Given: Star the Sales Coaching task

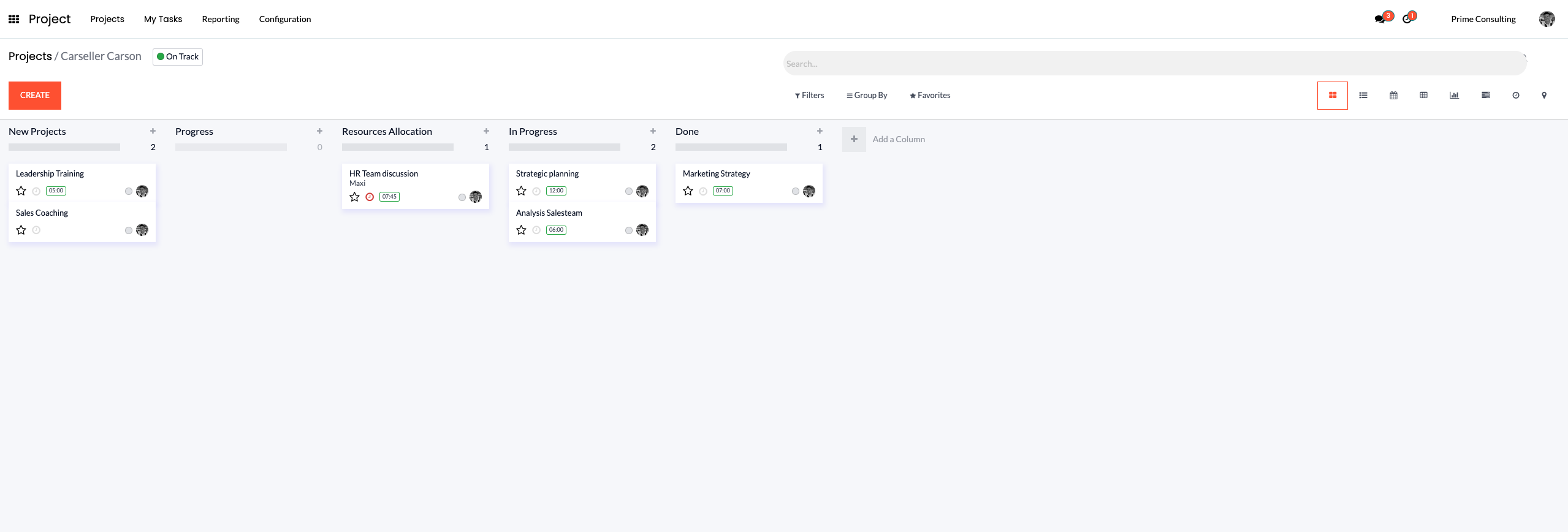Looking at the screenshot, I should pyautogui.click(x=21, y=230).
